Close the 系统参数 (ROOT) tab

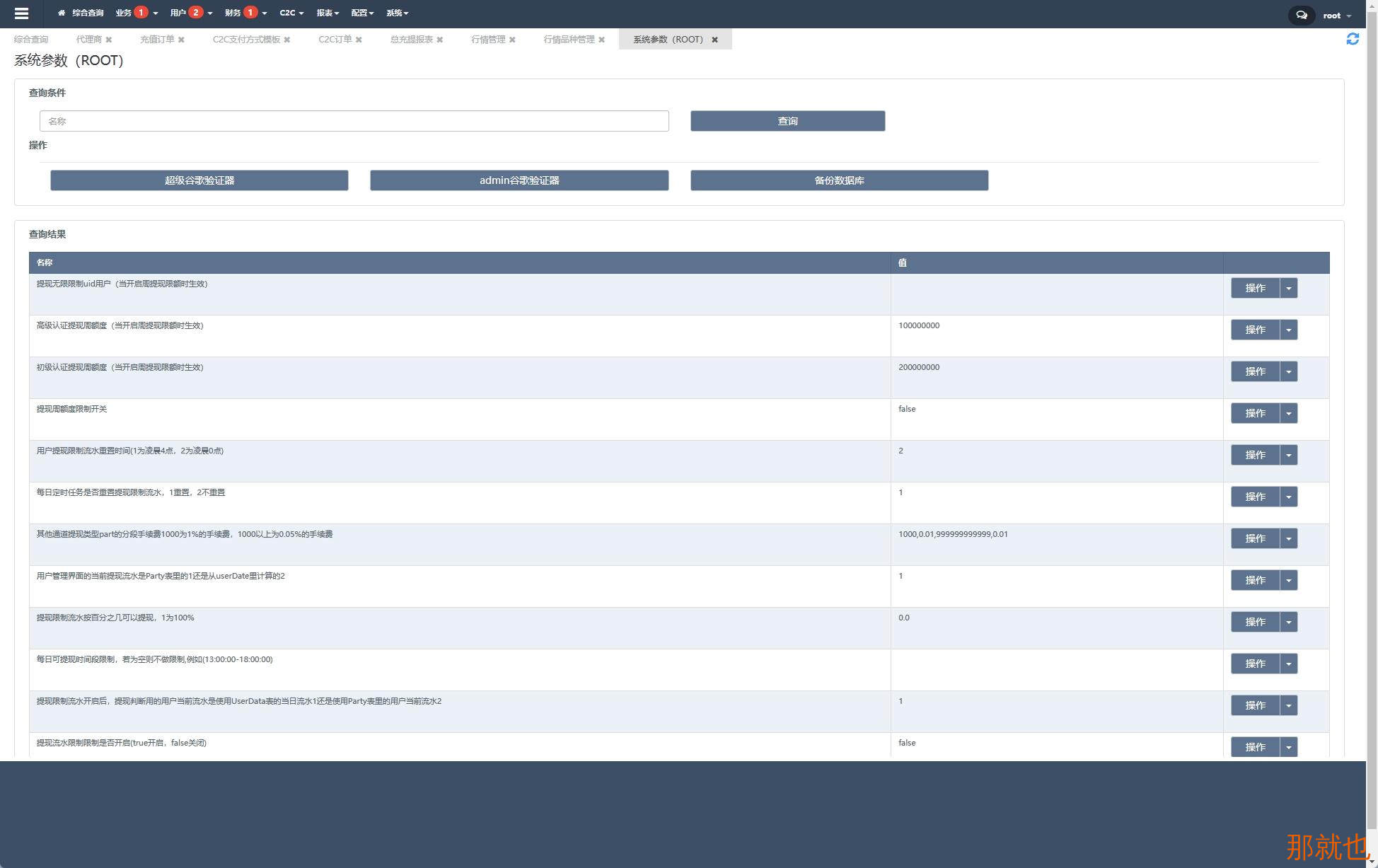tap(714, 40)
